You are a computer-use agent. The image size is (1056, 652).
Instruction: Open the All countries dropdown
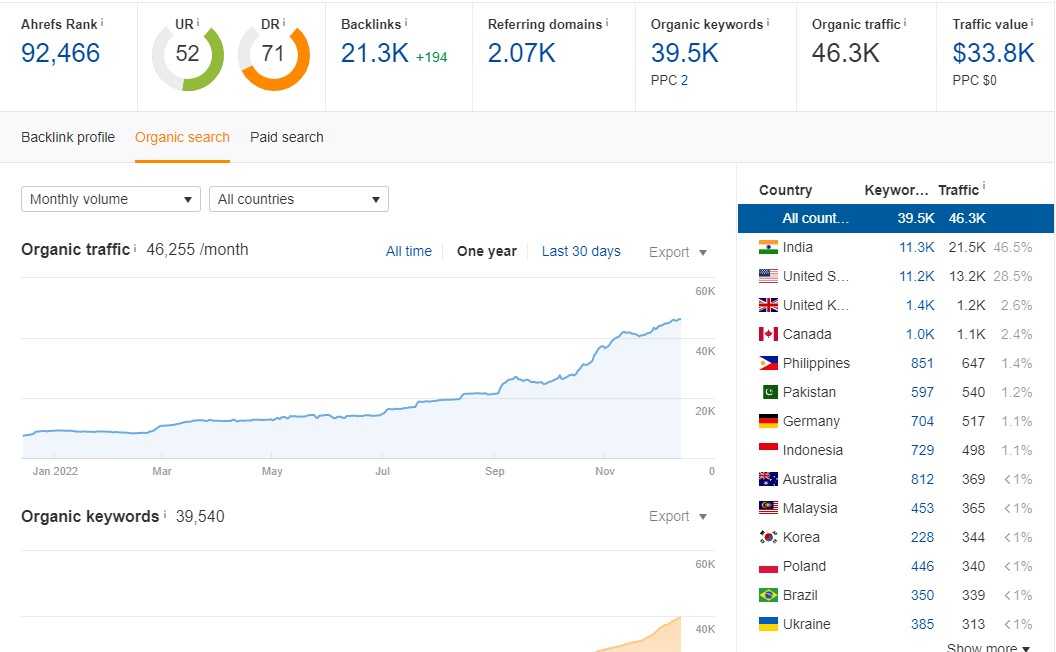299,199
